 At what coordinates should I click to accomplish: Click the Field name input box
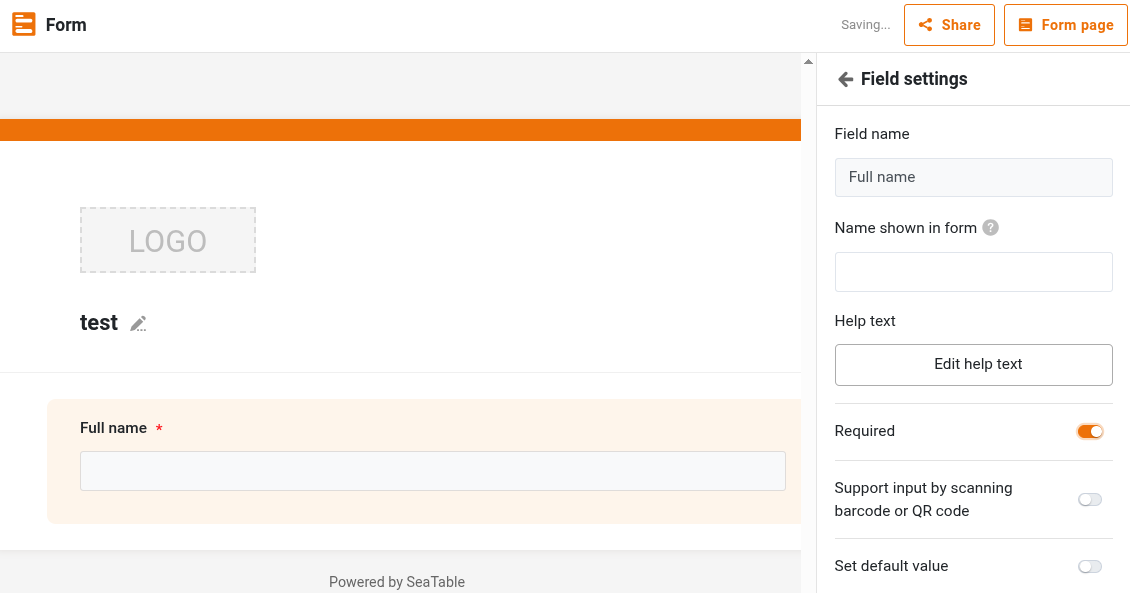pos(973,177)
